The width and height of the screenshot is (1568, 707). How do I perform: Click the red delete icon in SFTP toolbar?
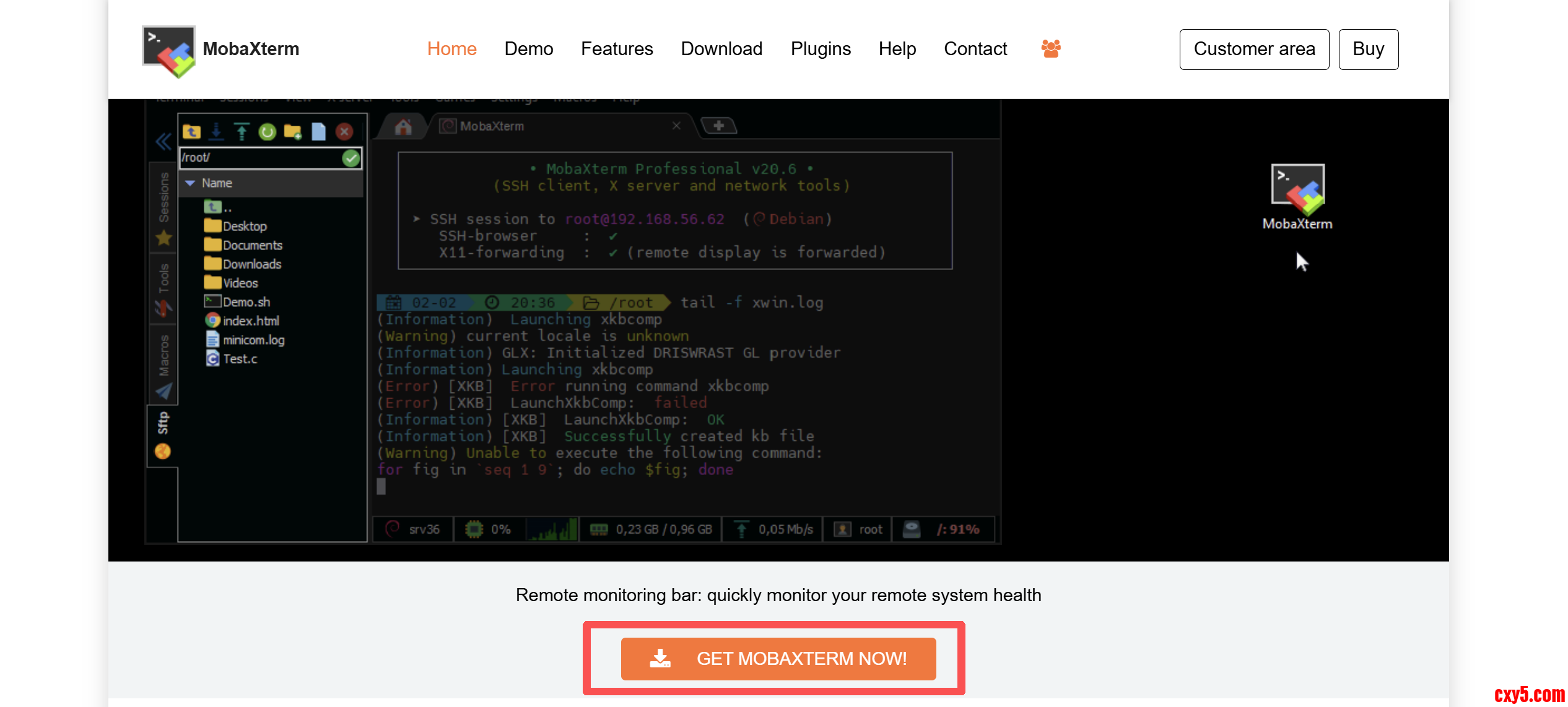tap(344, 131)
